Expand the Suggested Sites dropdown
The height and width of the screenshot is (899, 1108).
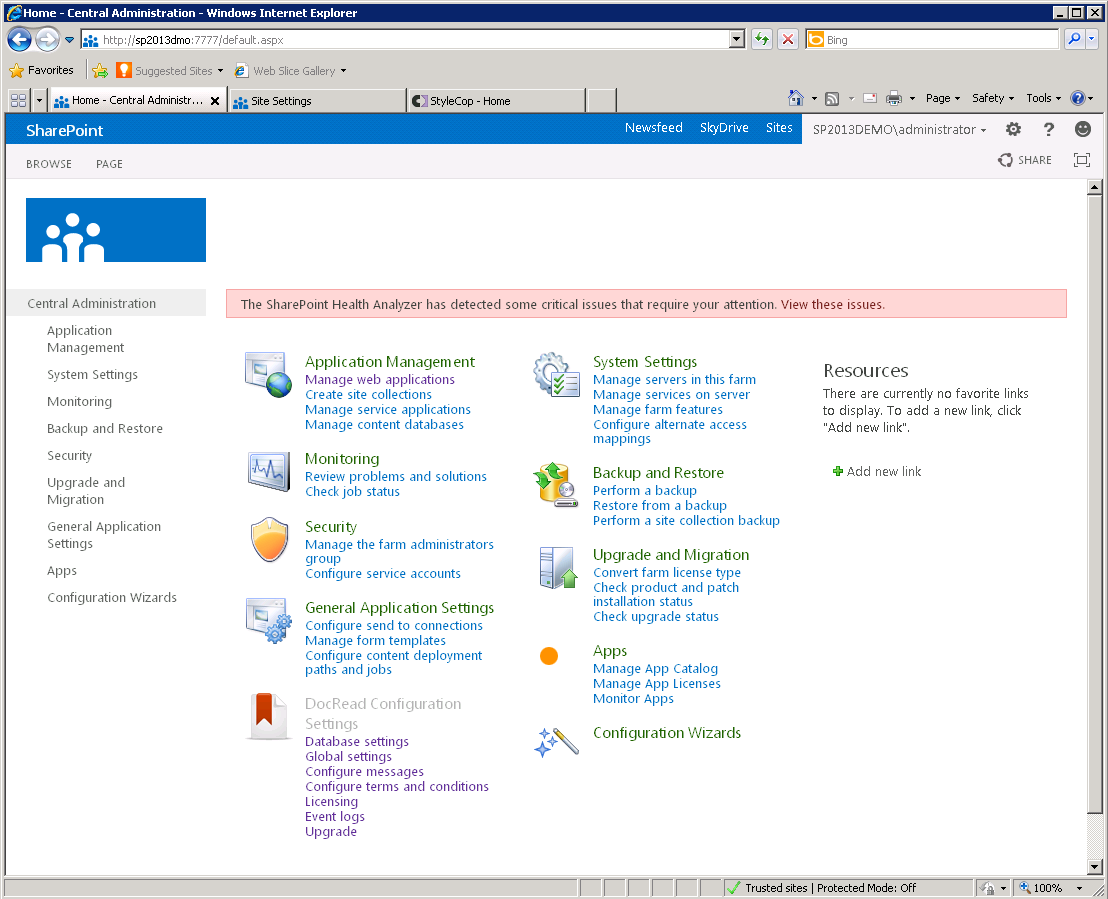220,71
